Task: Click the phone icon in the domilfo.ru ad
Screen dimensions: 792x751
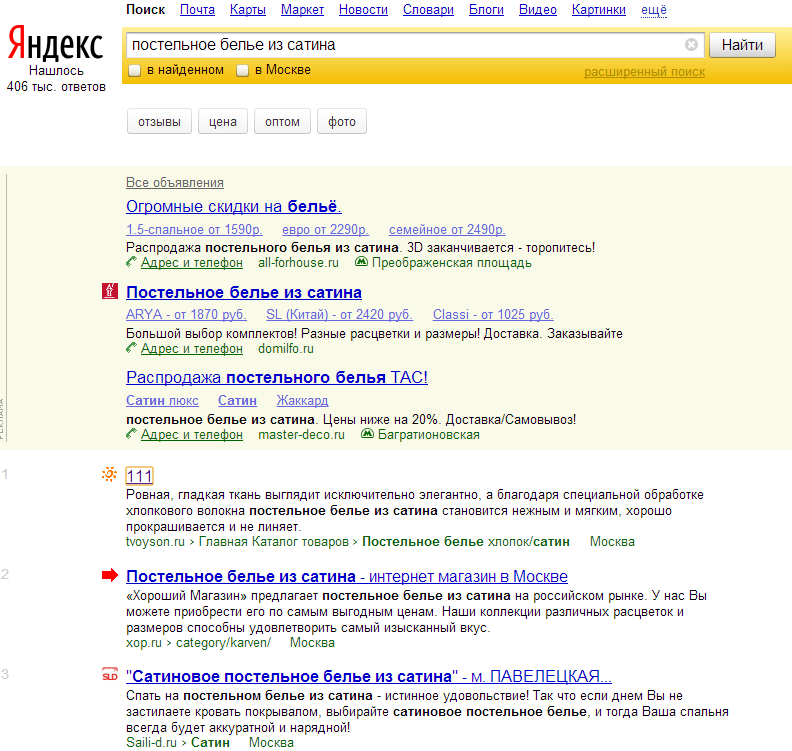Action: [x=131, y=347]
